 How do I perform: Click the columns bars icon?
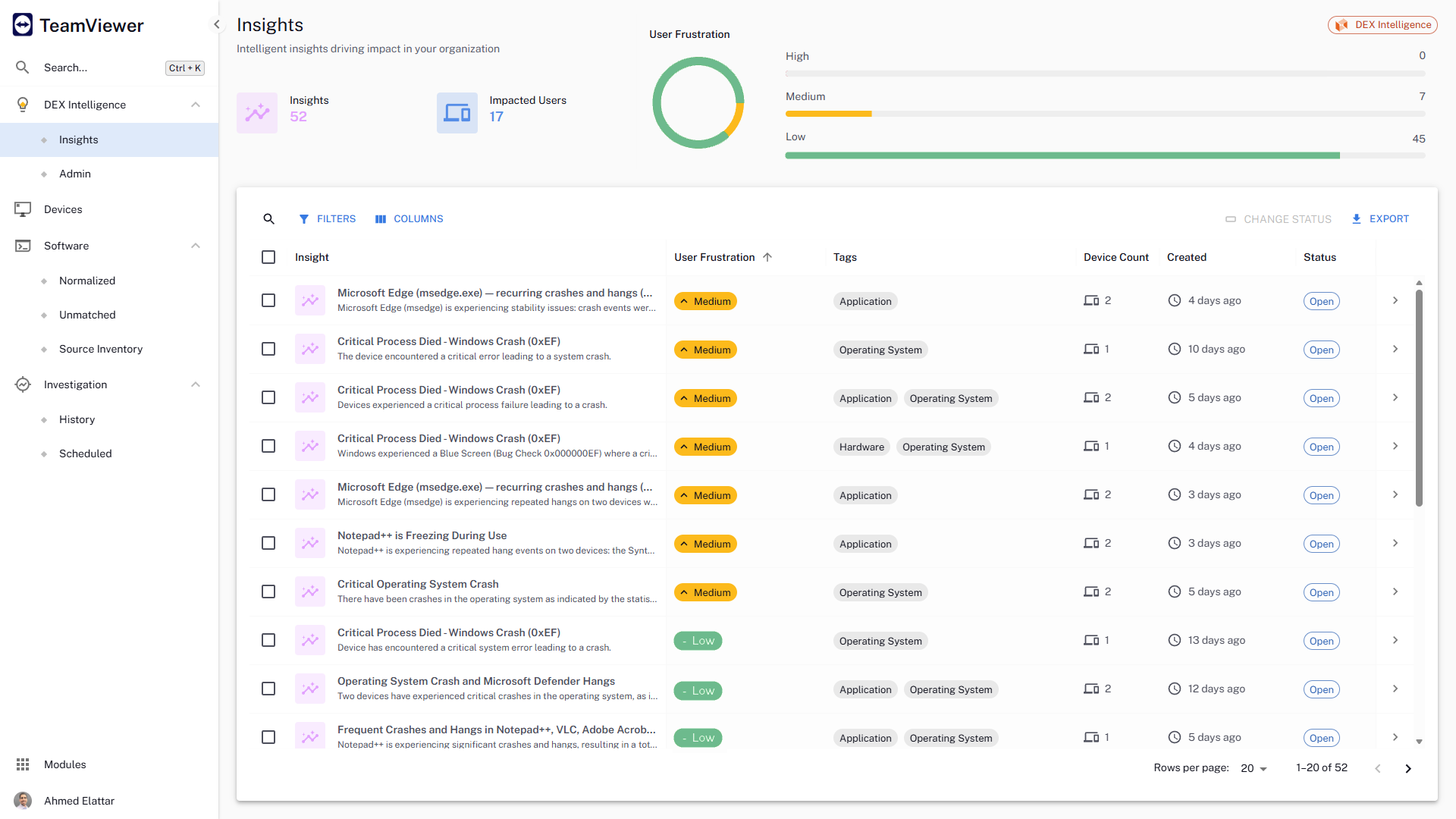click(381, 219)
